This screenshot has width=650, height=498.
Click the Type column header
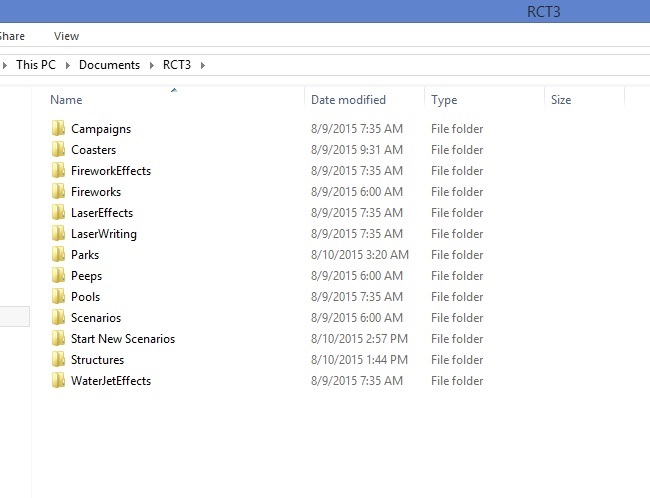pyautogui.click(x=444, y=100)
